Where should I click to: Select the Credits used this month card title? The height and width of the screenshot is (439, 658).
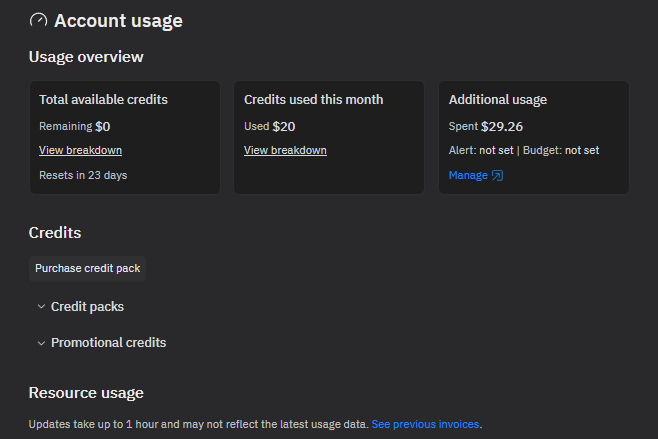click(313, 100)
